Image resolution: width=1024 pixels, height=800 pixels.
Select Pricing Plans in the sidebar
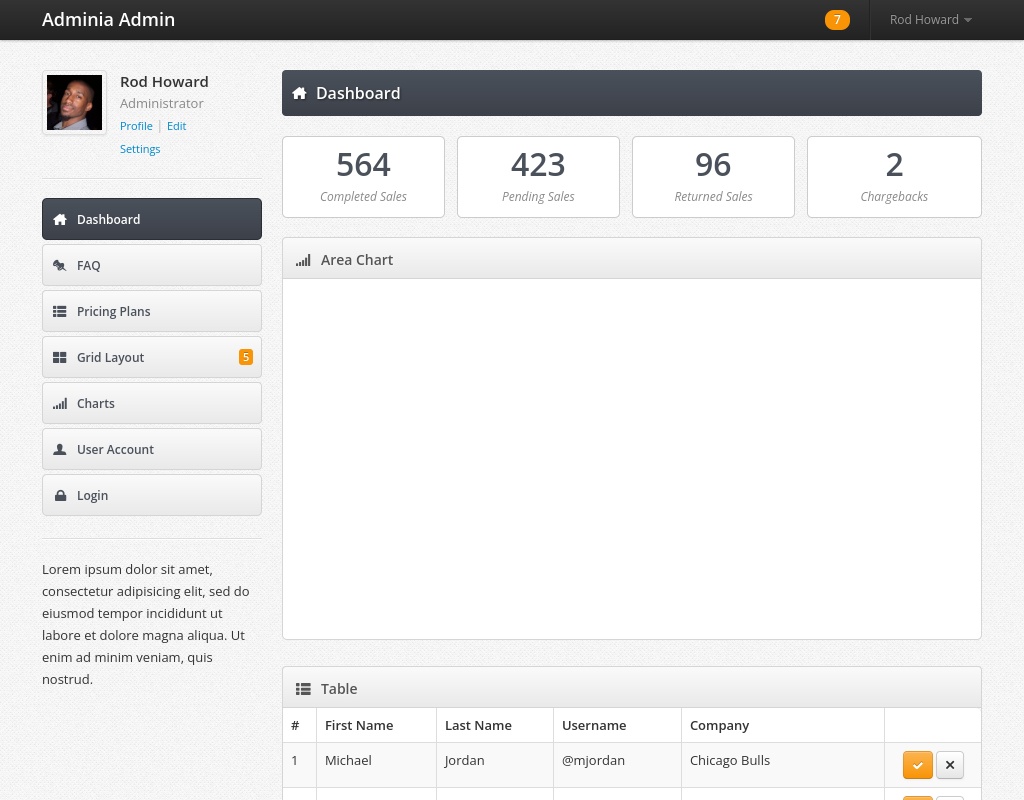tap(152, 311)
